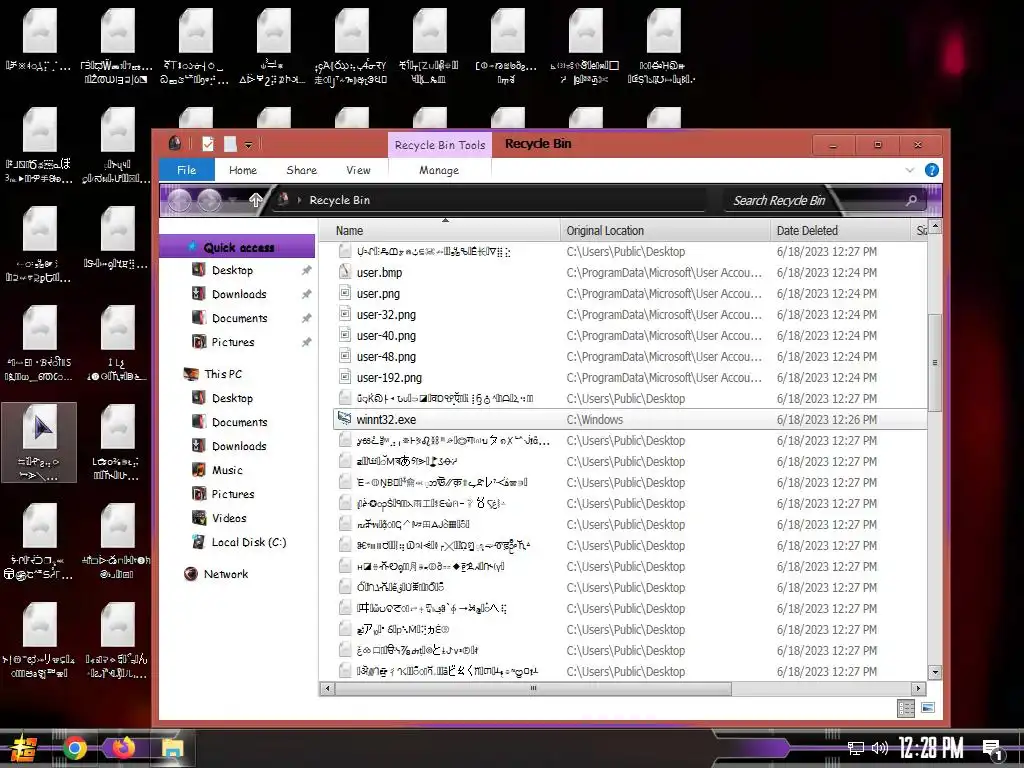Click horizontal scrollbar right arrow
1024x768 pixels.
pos(918,688)
